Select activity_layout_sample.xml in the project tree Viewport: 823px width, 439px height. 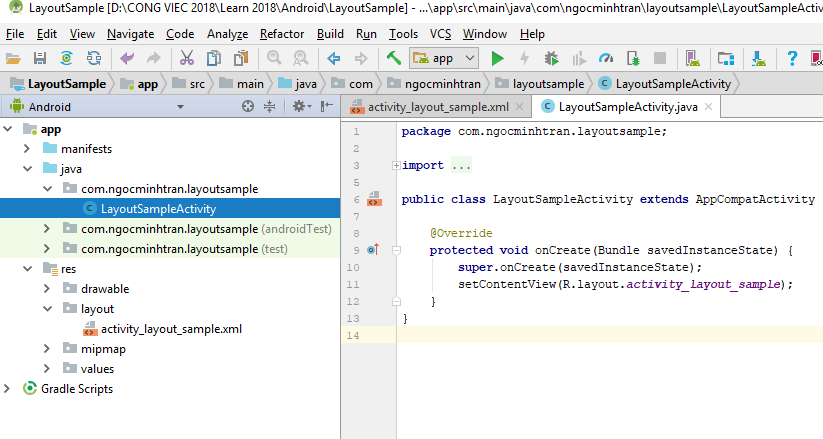point(170,329)
